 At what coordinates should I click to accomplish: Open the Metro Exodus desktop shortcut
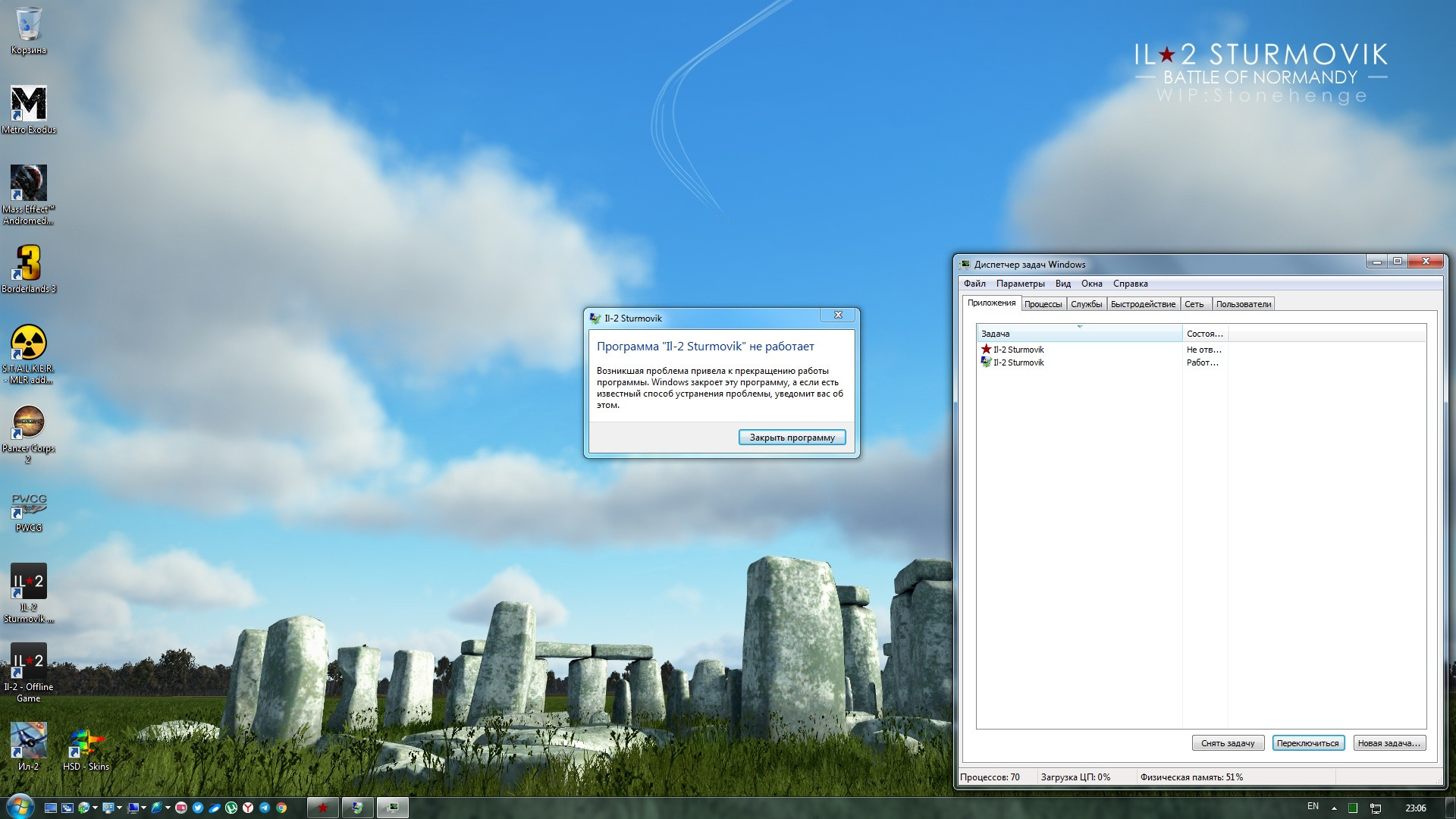click(x=29, y=110)
